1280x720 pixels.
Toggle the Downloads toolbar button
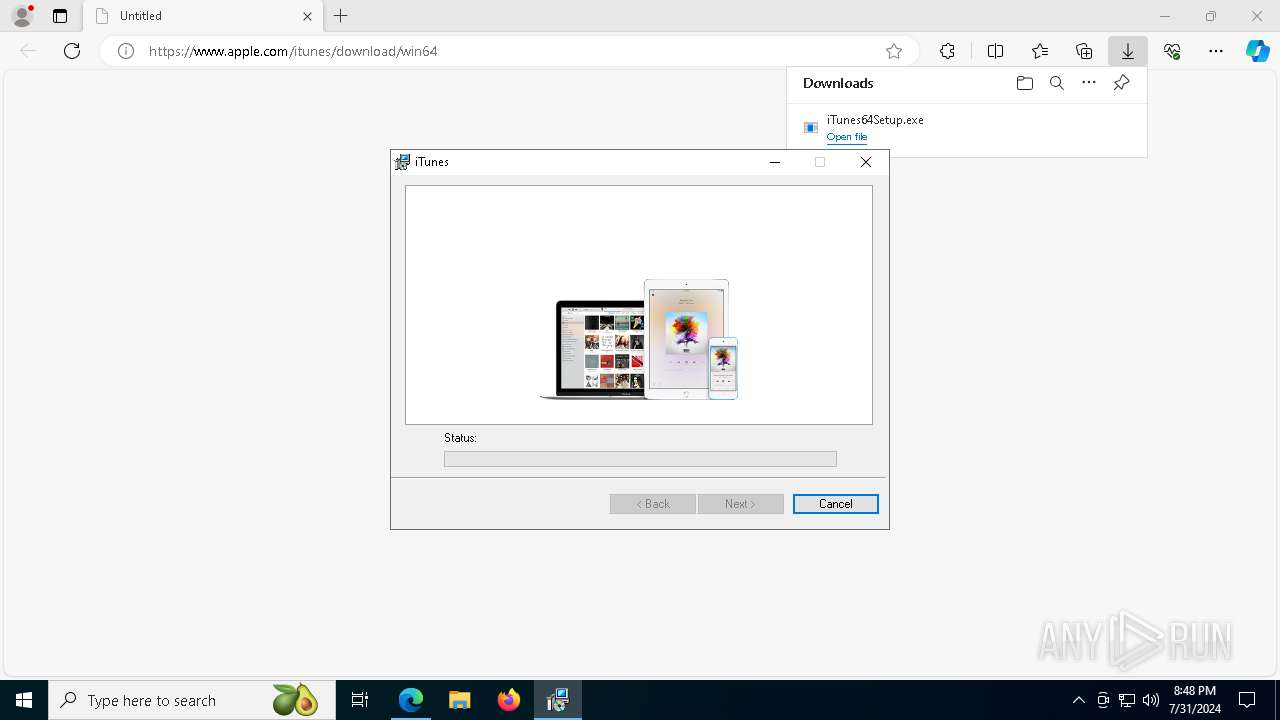1127,51
